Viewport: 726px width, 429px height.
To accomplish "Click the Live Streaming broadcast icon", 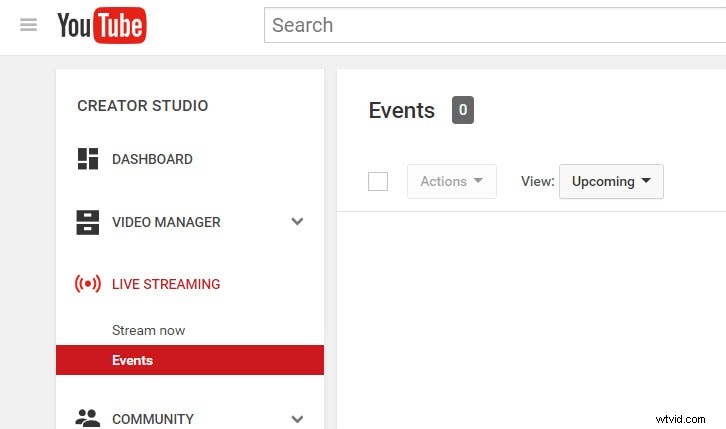I will coord(88,284).
